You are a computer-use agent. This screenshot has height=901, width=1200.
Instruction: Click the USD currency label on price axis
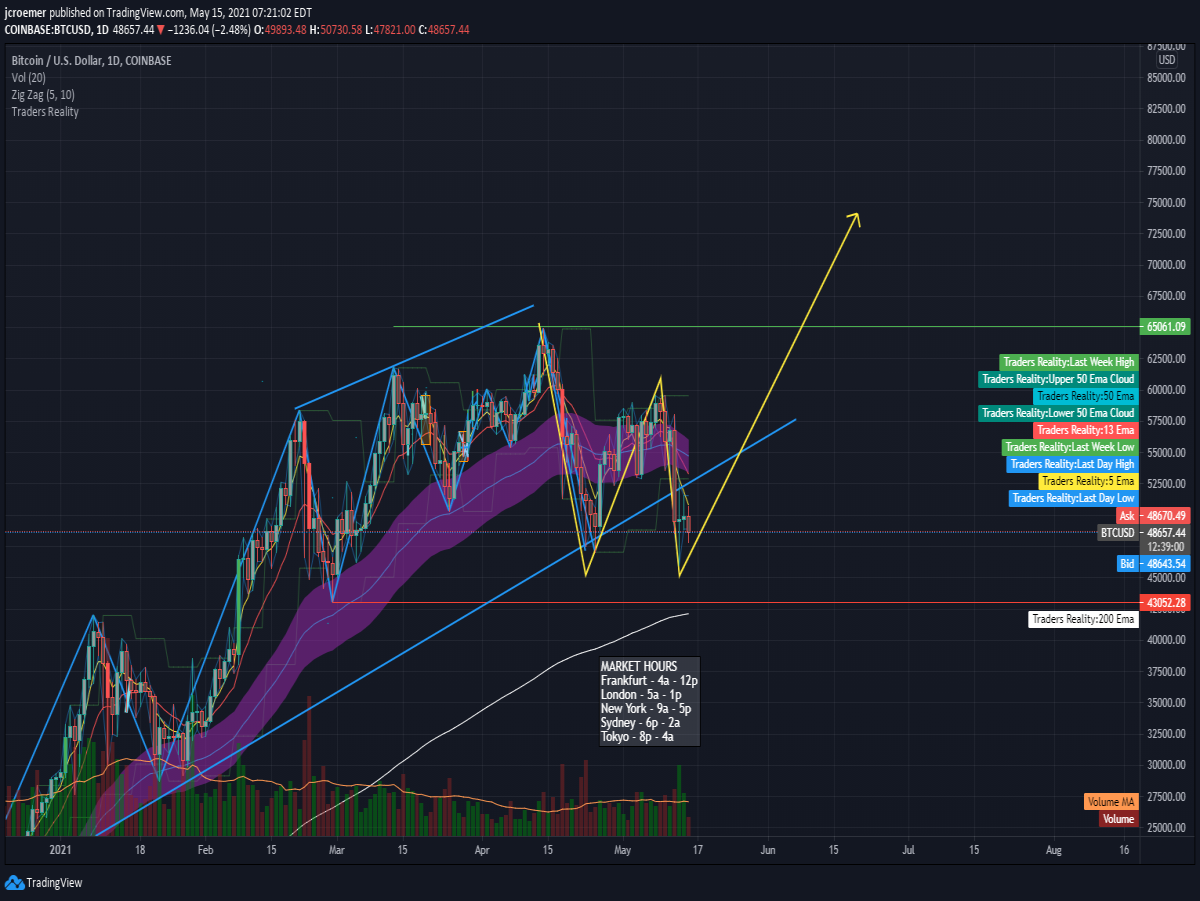(x=1166, y=60)
